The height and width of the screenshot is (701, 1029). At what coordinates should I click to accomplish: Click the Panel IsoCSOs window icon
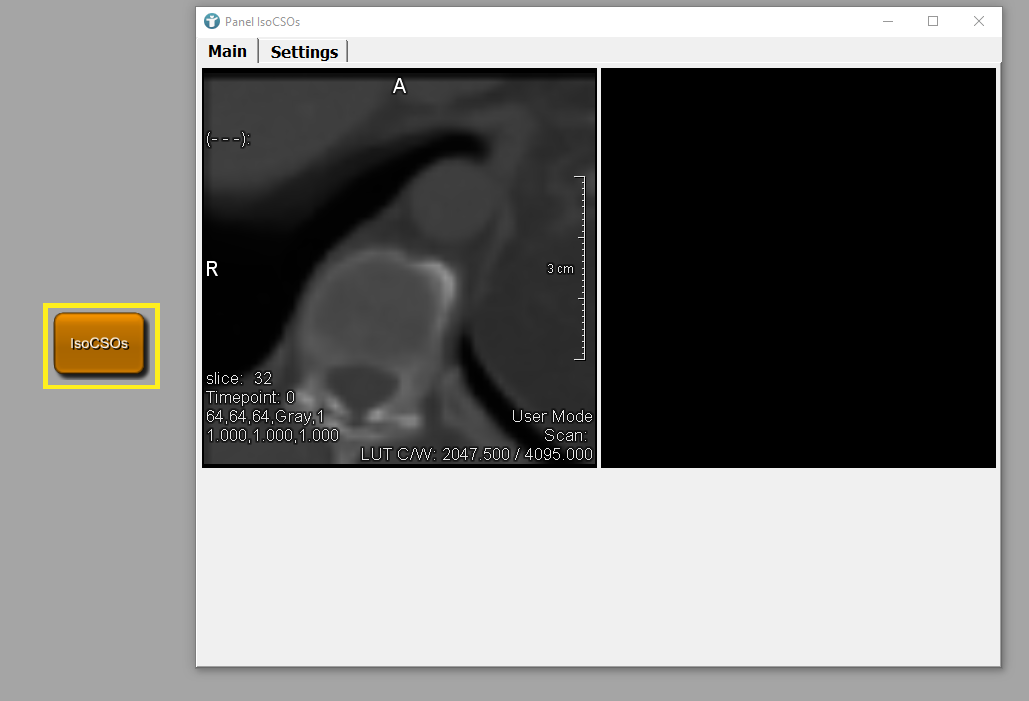pyautogui.click(x=211, y=21)
